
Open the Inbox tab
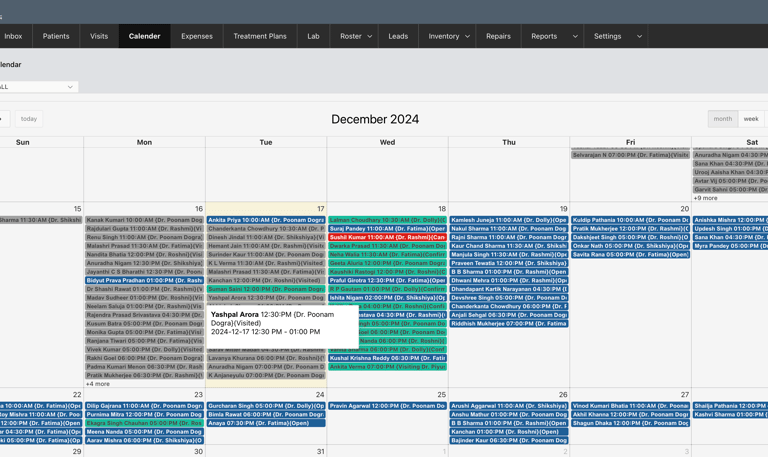13,36
